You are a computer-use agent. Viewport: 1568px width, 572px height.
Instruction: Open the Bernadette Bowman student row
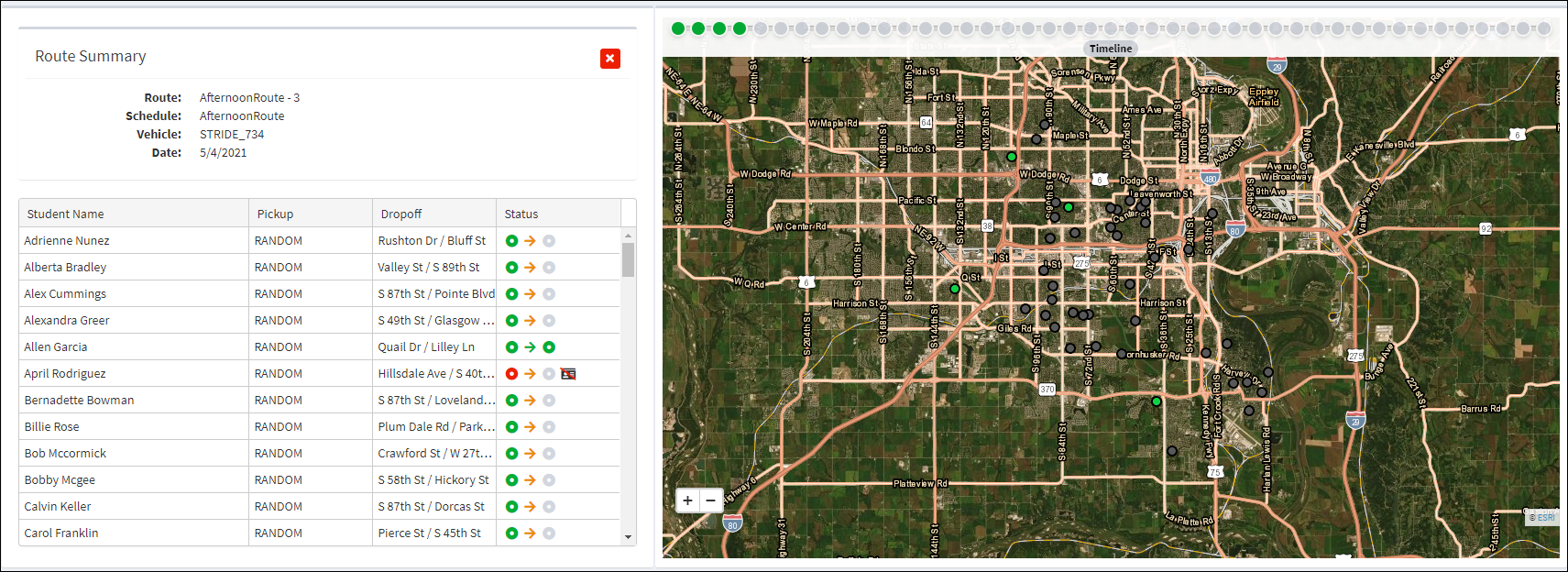(79, 401)
